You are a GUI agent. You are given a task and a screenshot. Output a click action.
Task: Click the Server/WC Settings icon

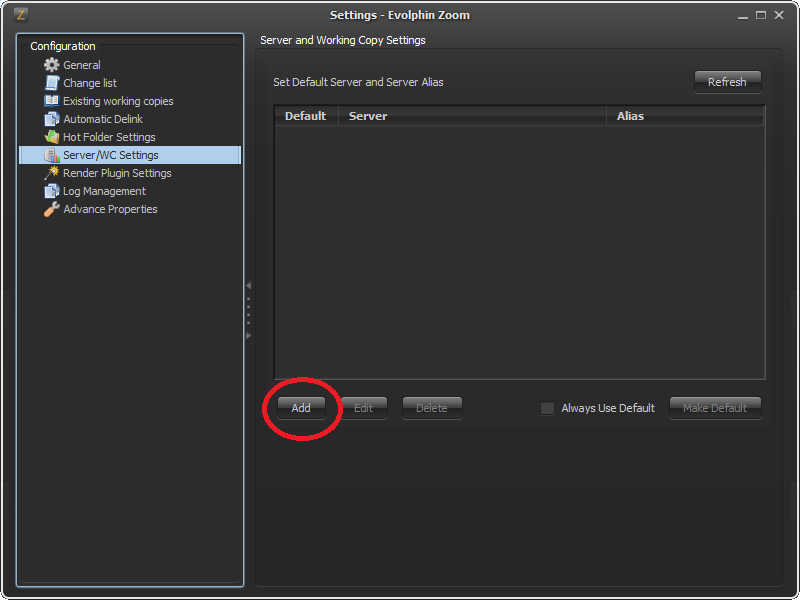tap(52, 155)
